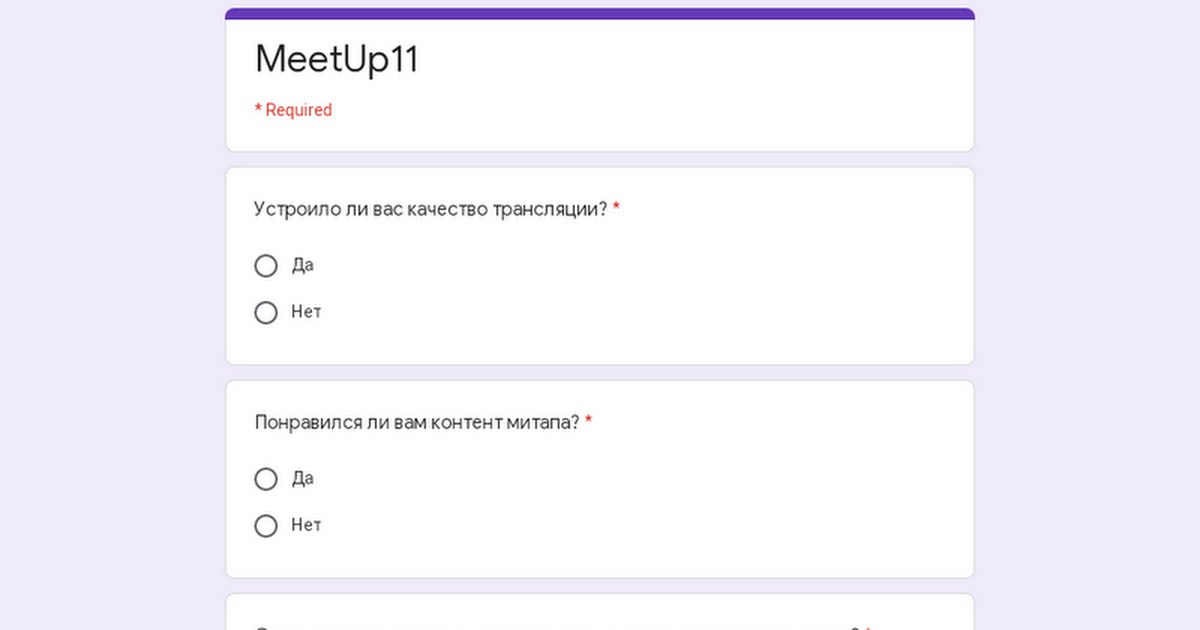The height and width of the screenshot is (630, 1200).
Task: Choose "Нет" radio for контент митапа question
Action: [x=266, y=526]
